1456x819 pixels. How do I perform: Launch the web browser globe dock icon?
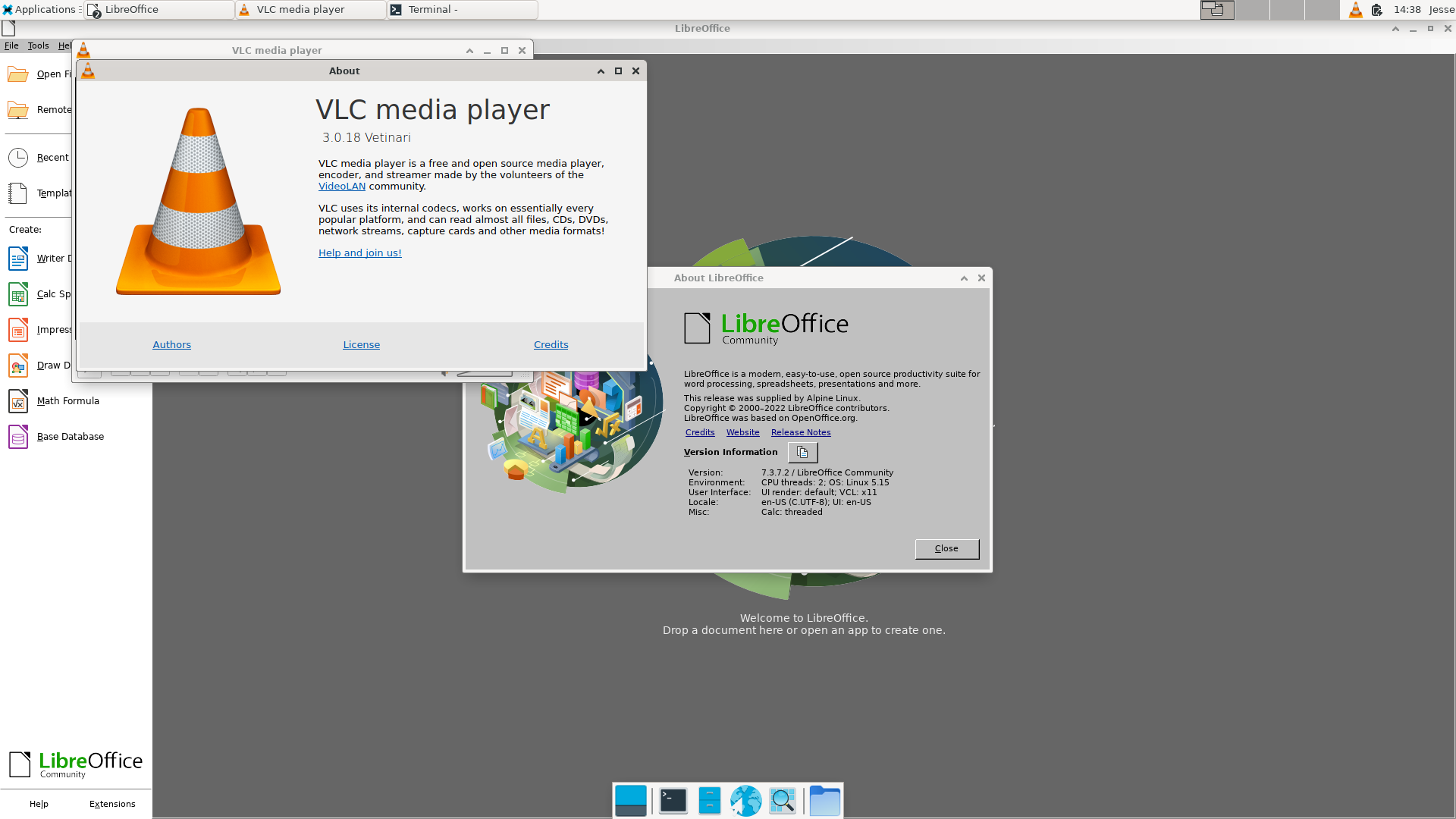pos(746,801)
